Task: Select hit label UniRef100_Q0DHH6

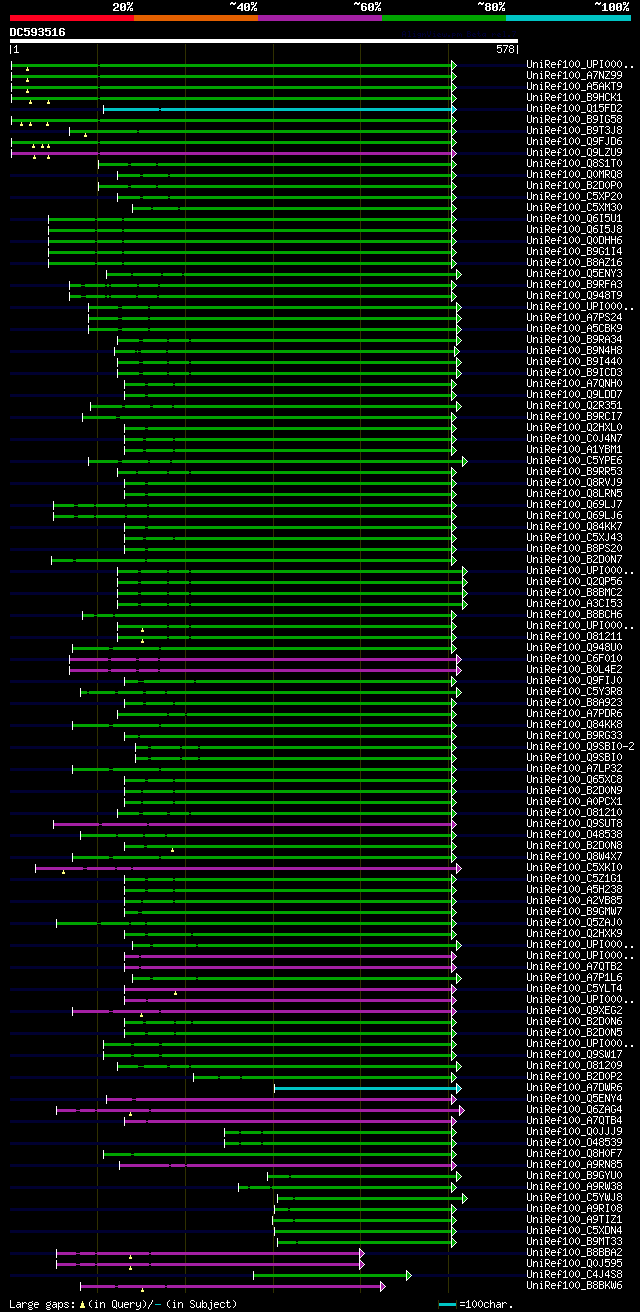Action: click(x=574, y=241)
